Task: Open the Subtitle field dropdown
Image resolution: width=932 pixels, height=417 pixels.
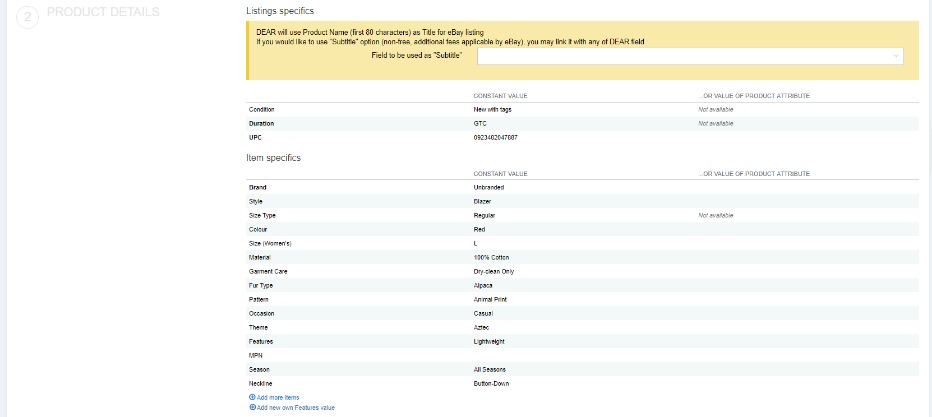Action: pyautogui.click(x=689, y=57)
